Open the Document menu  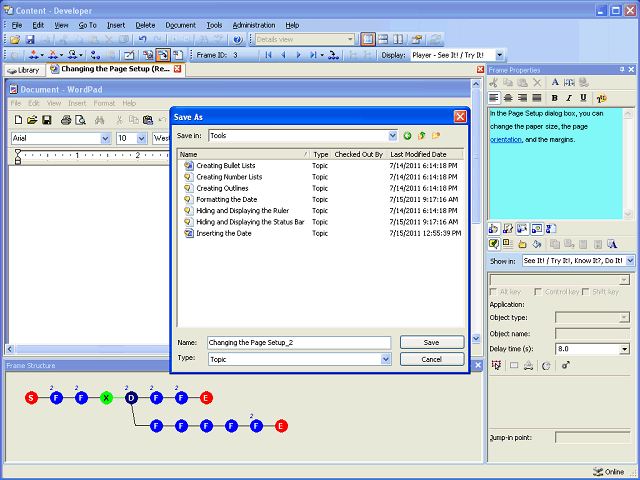tap(180, 25)
